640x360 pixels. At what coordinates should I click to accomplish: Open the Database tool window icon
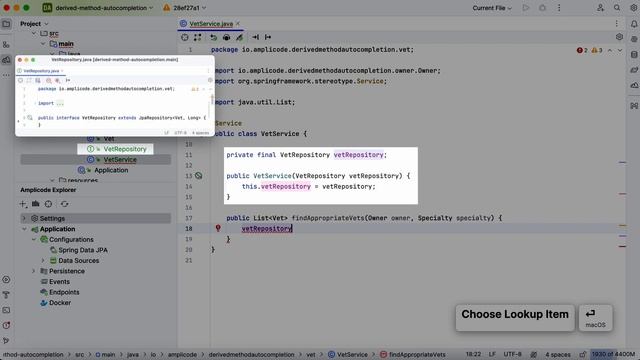pos(633,55)
